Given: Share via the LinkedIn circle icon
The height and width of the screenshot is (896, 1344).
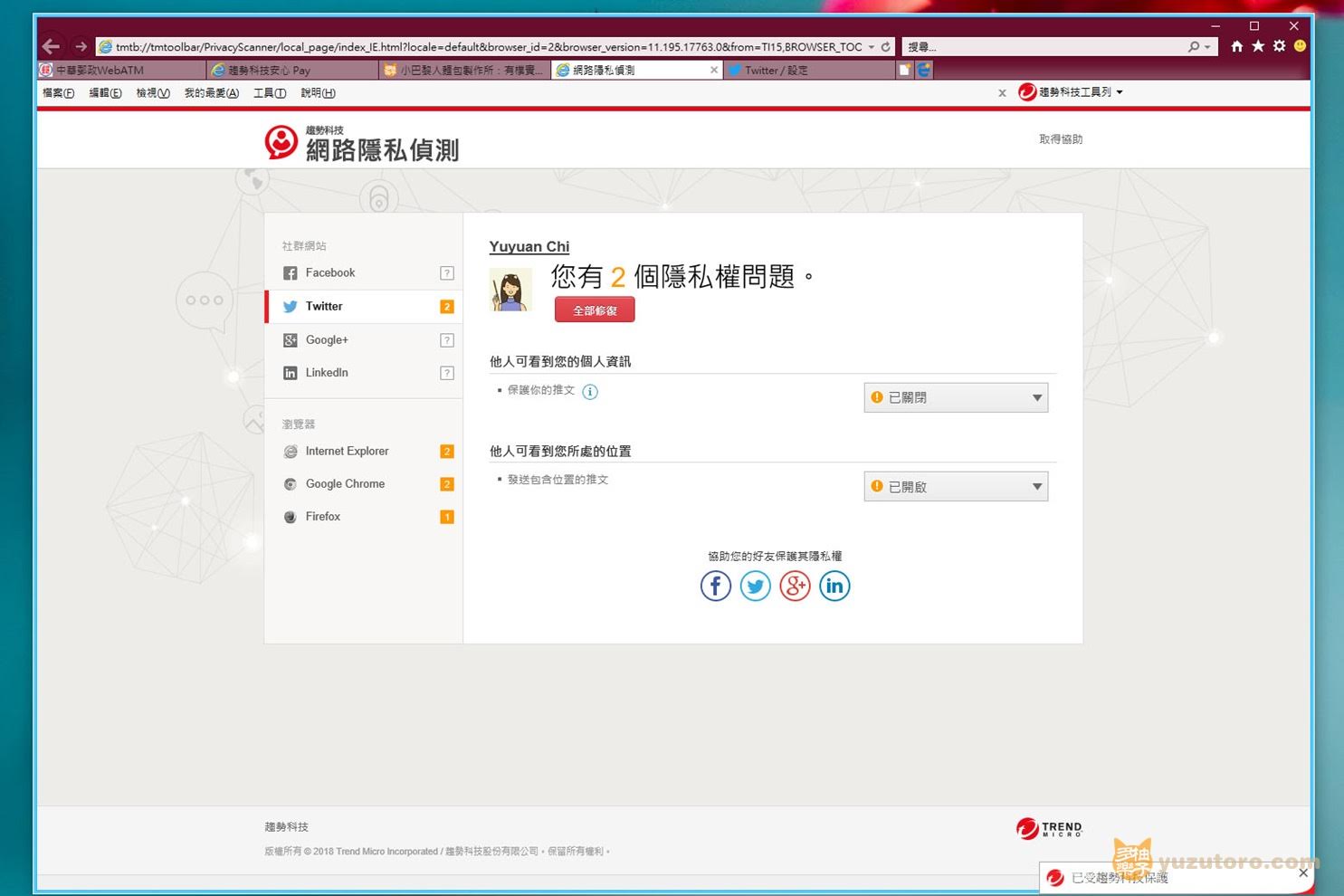Looking at the screenshot, I should [834, 586].
